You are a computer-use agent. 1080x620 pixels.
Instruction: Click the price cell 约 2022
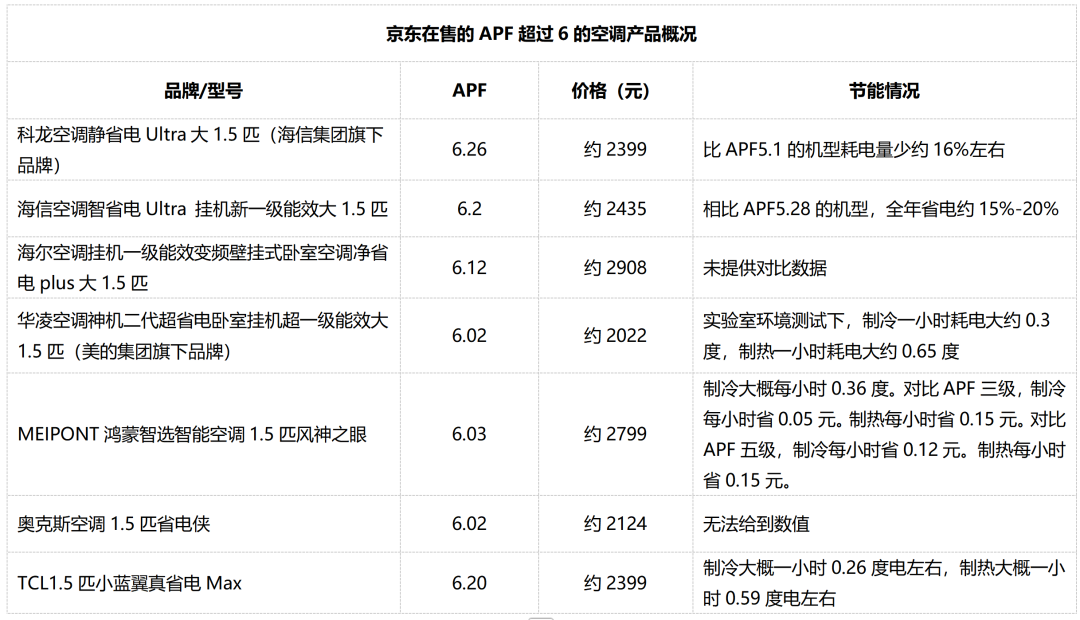click(615, 336)
